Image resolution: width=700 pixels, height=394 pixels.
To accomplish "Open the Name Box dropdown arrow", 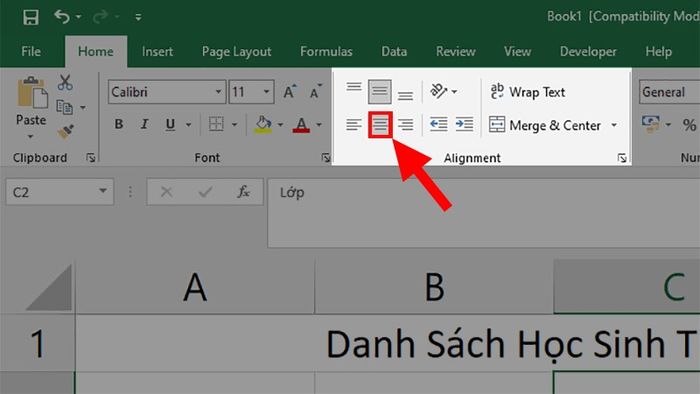I will tap(103, 192).
